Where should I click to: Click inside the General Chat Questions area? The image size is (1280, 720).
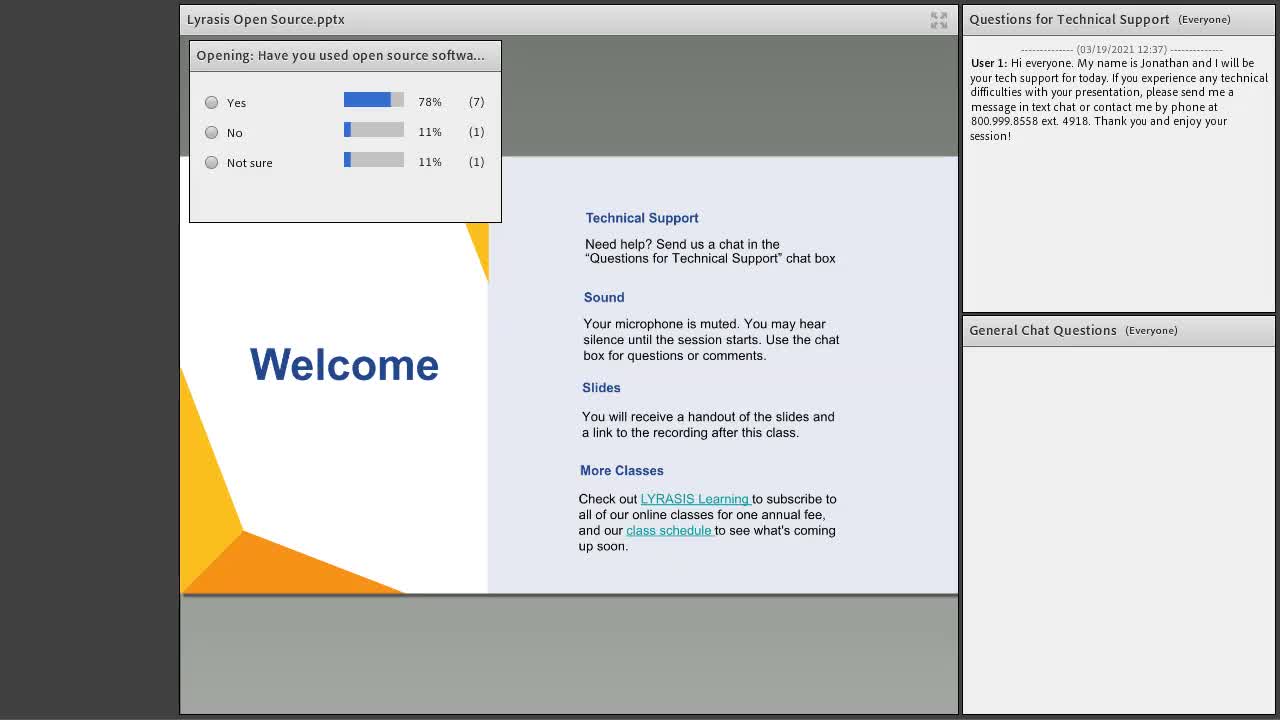pyautogui.click(x=1118, y=529)
